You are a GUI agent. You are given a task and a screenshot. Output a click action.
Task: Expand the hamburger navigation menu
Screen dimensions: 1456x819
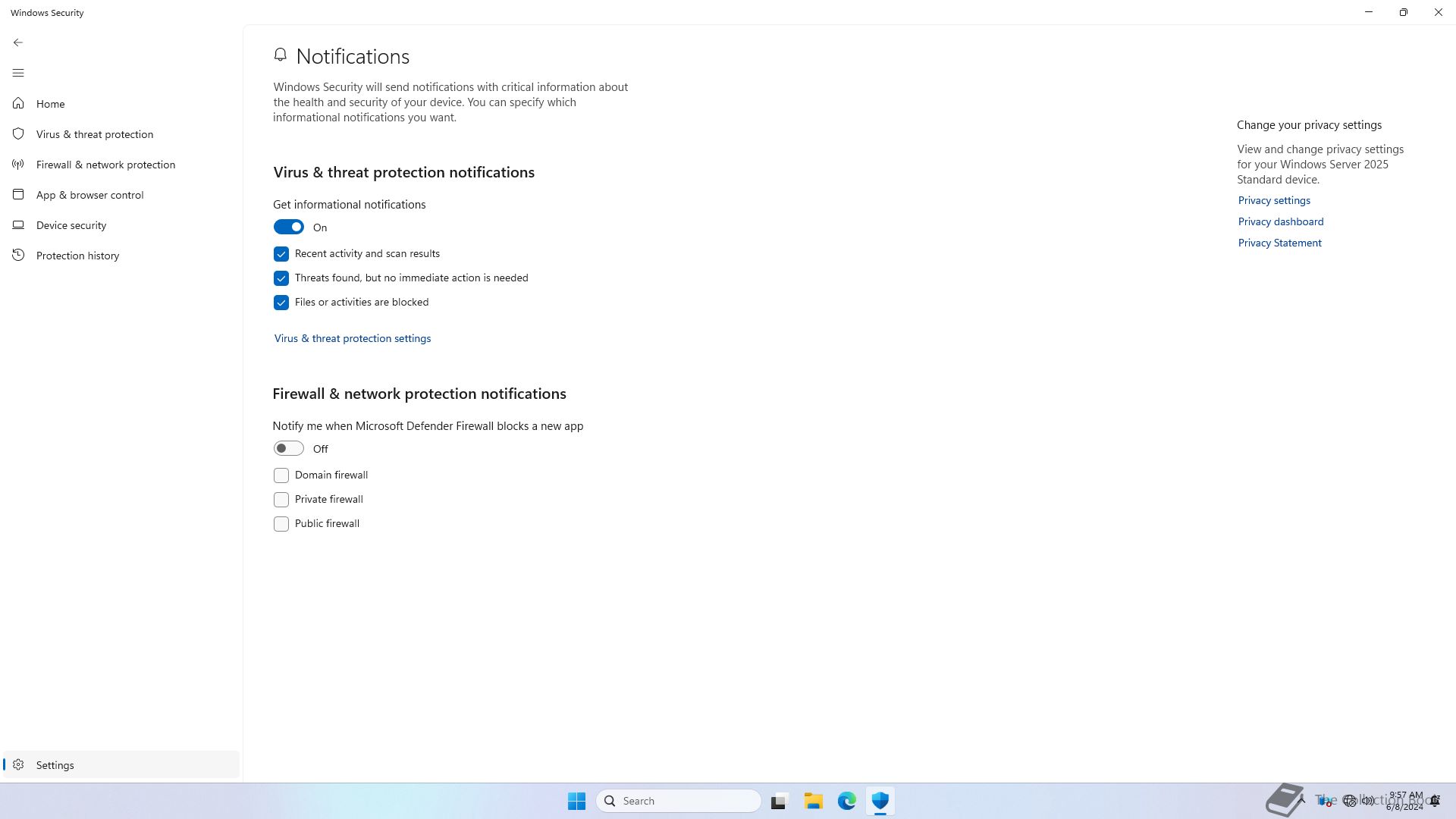(x=18, y=73)
